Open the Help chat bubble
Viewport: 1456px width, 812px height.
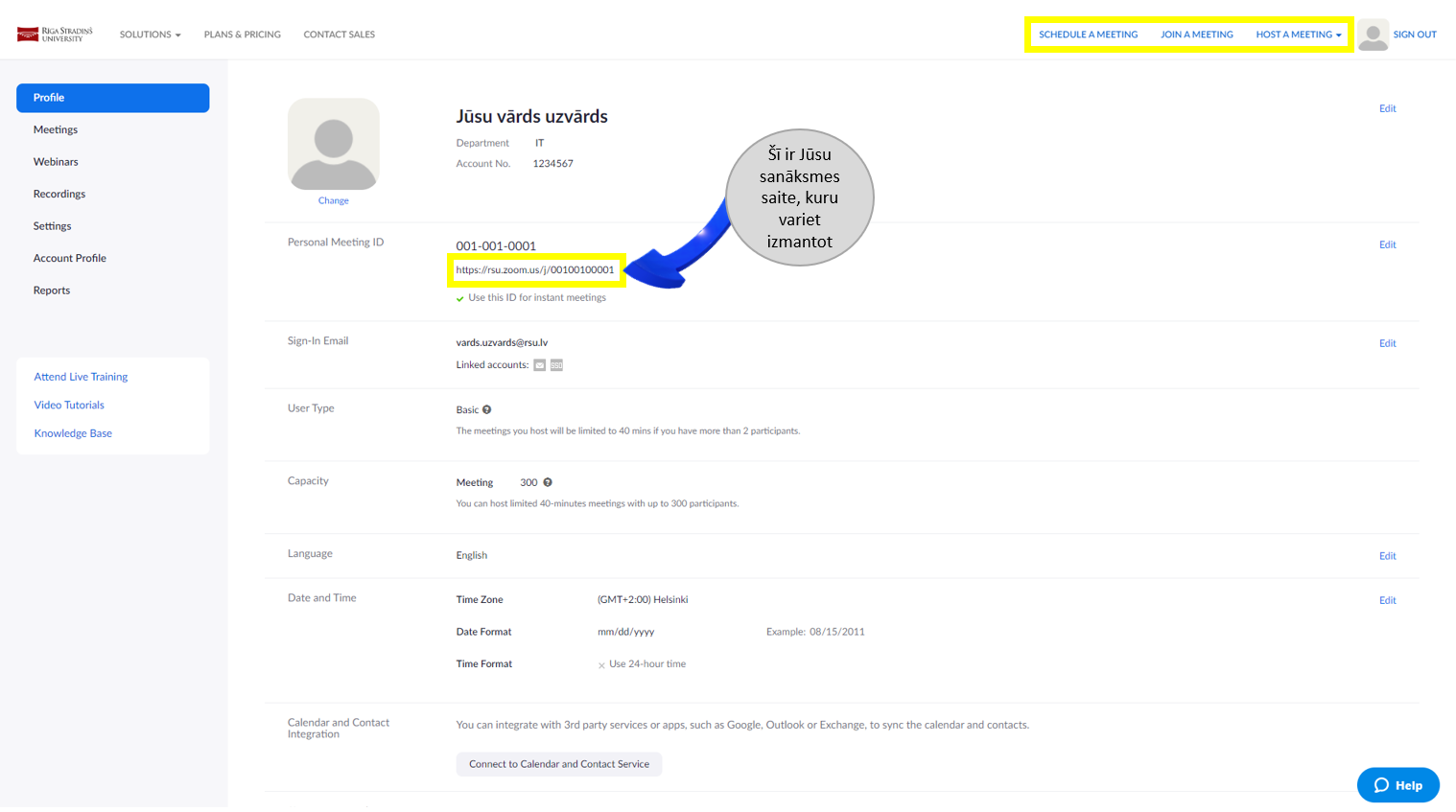[1397, 785]
